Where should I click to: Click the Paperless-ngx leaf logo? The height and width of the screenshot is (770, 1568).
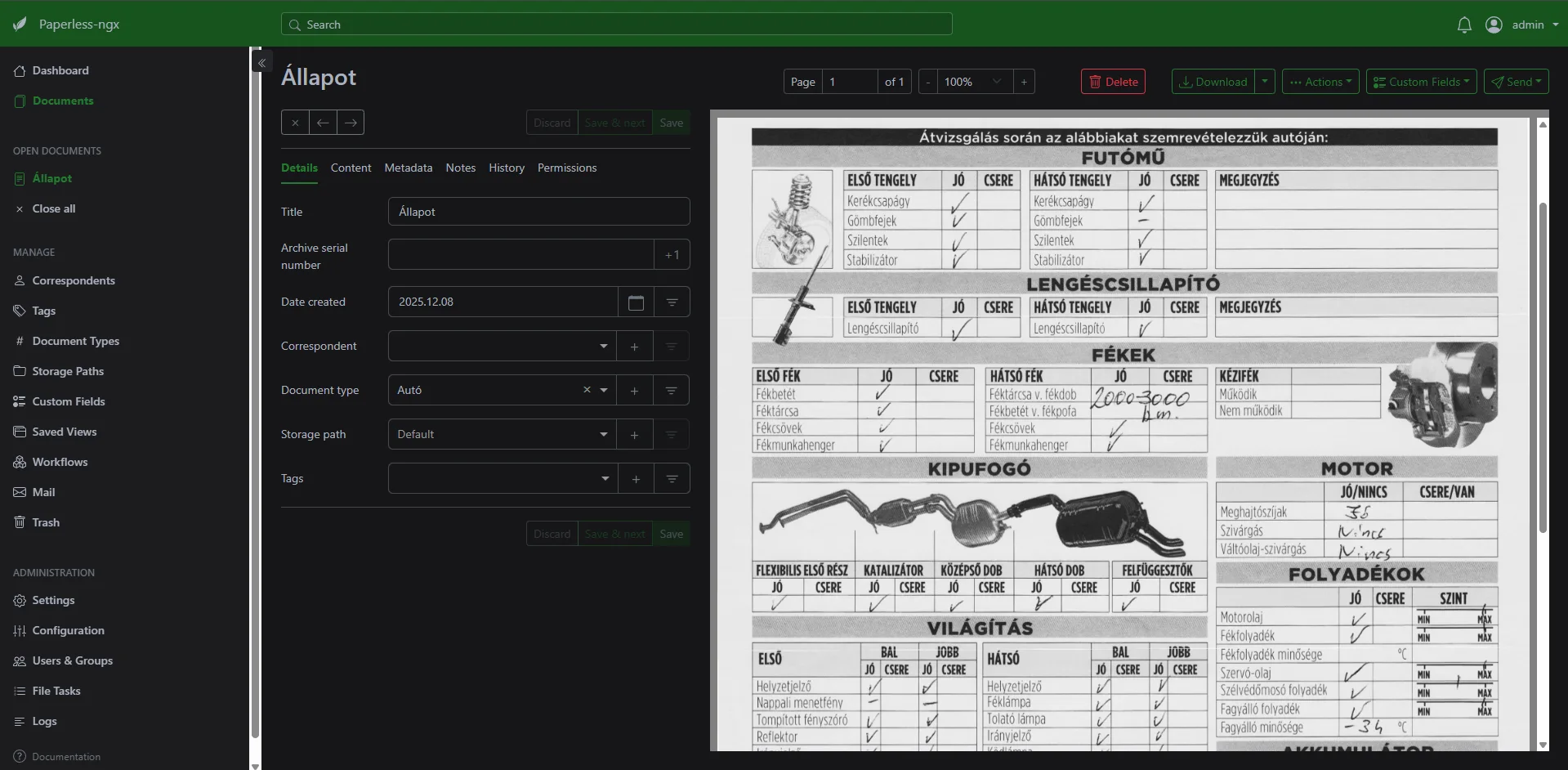click(x=20, y=25)
